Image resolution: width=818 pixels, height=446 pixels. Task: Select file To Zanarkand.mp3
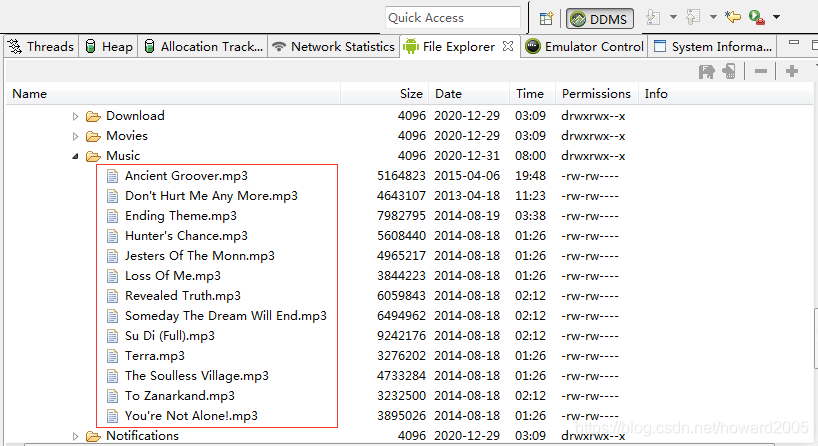180,395
